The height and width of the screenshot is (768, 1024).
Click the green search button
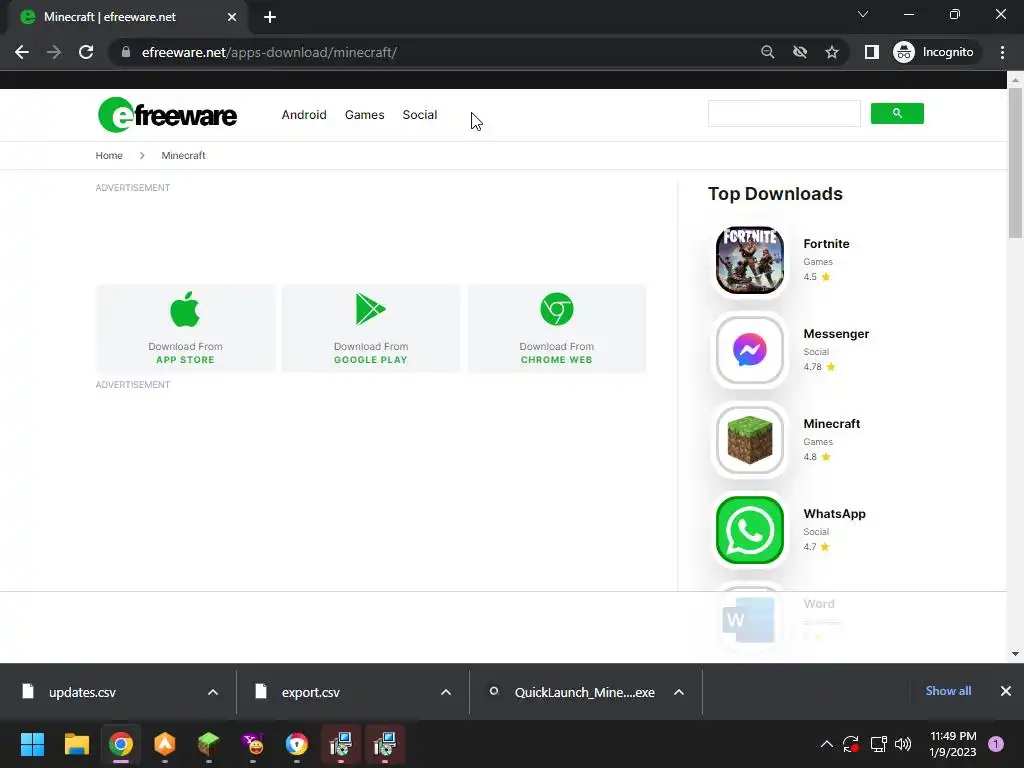coord(897,114)
